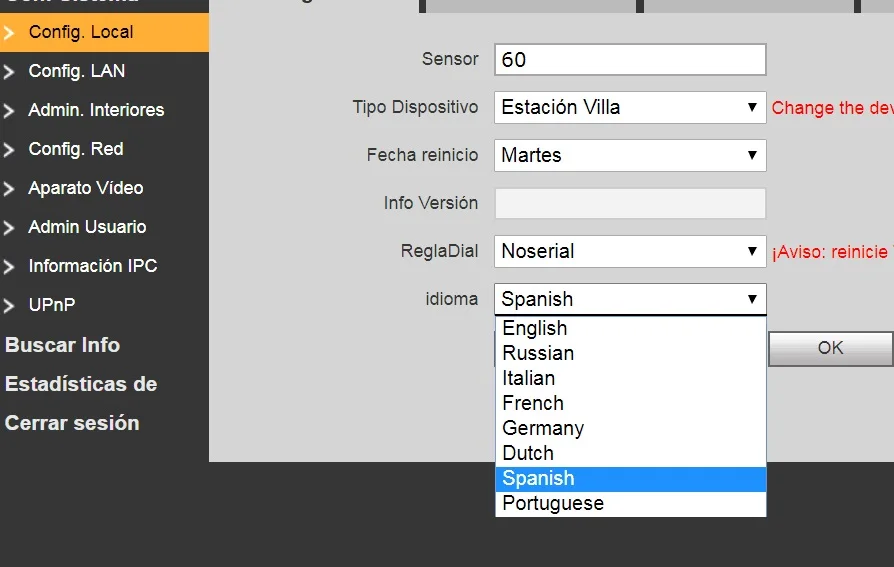
Task: Click the arrow icon next to Admin. Interiores
Action: tap(9, 110)
